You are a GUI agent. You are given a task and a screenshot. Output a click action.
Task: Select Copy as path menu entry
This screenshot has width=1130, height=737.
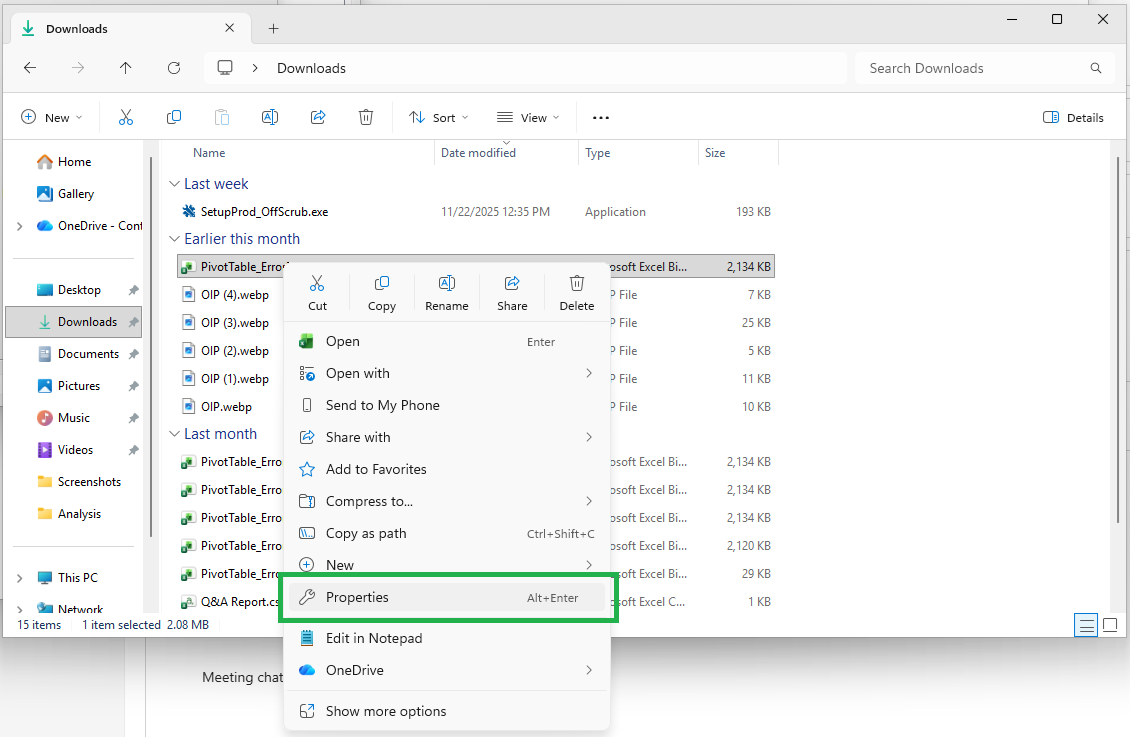(446, 533)
